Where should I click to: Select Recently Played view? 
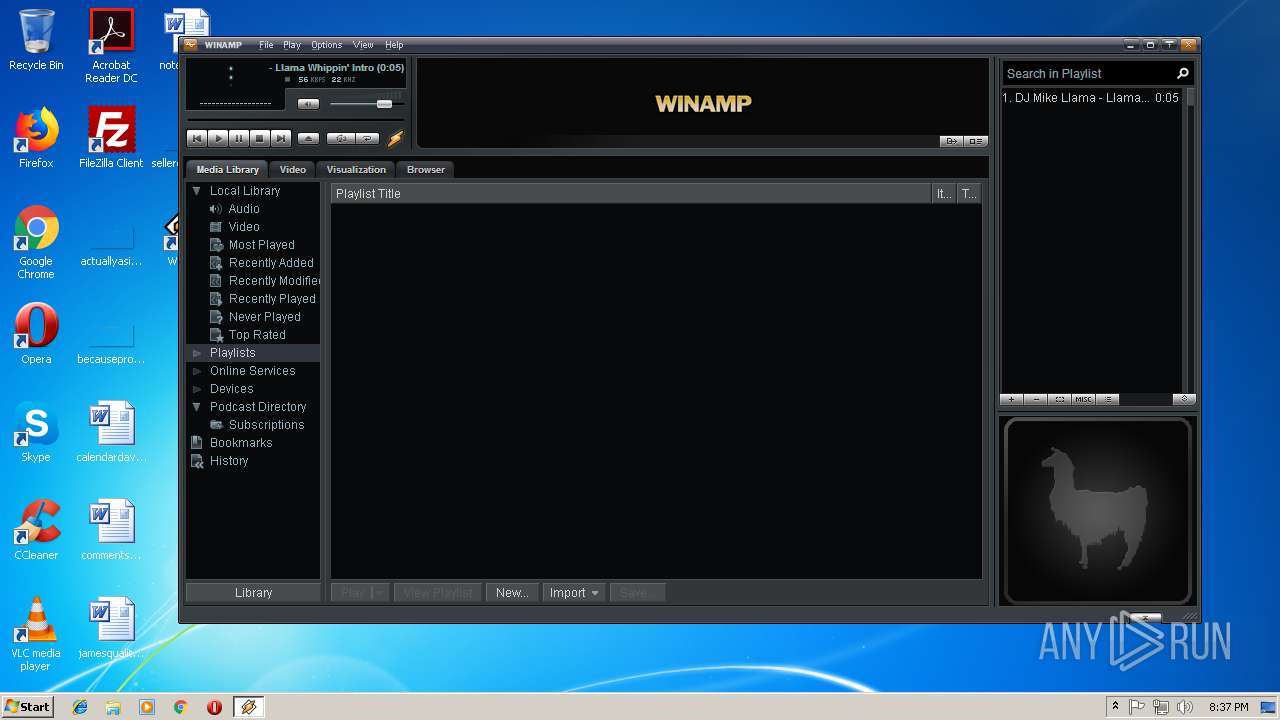click(272, 299)
